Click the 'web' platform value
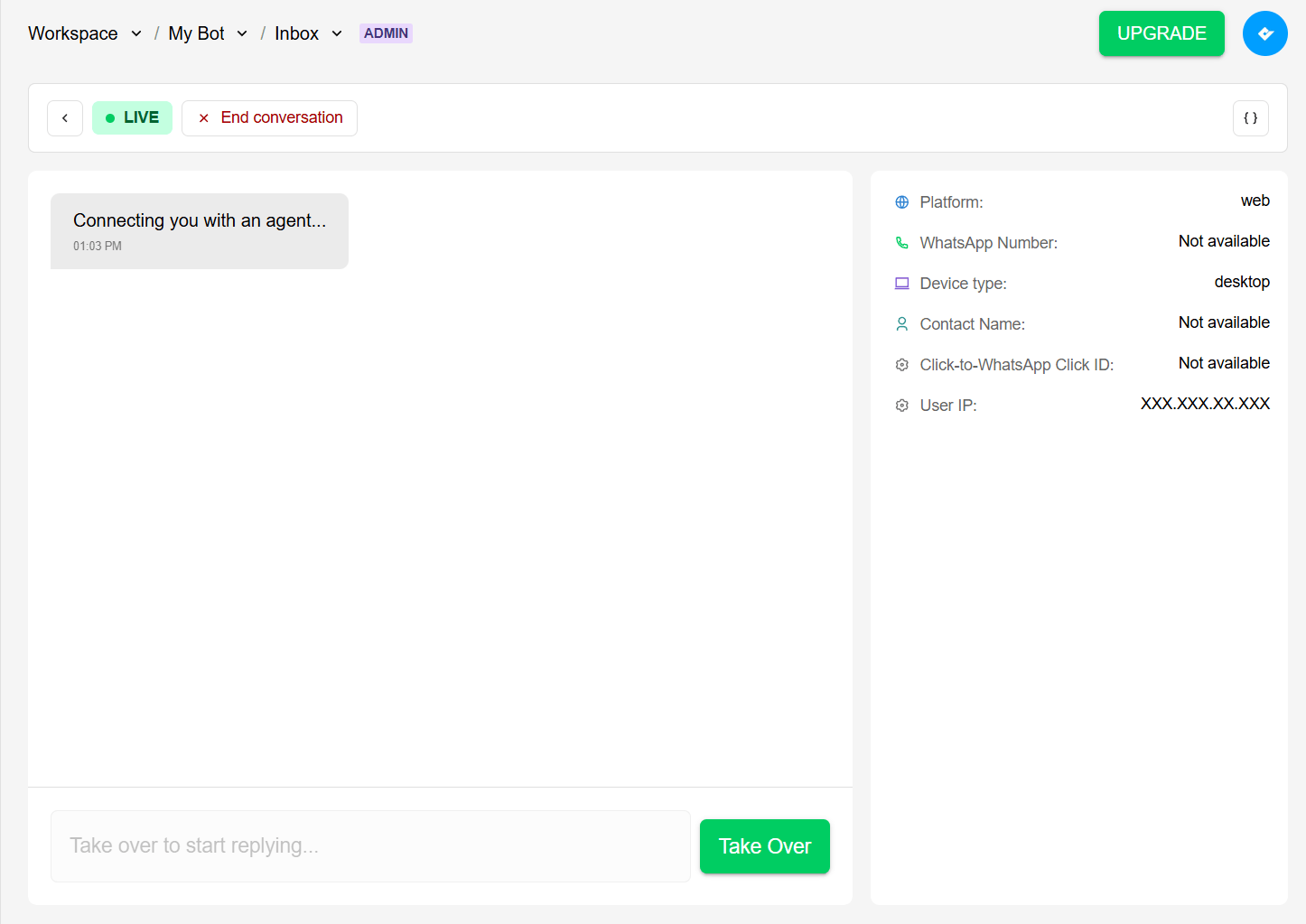Viewport: 1306px width, 924px height. point(1255,201)
